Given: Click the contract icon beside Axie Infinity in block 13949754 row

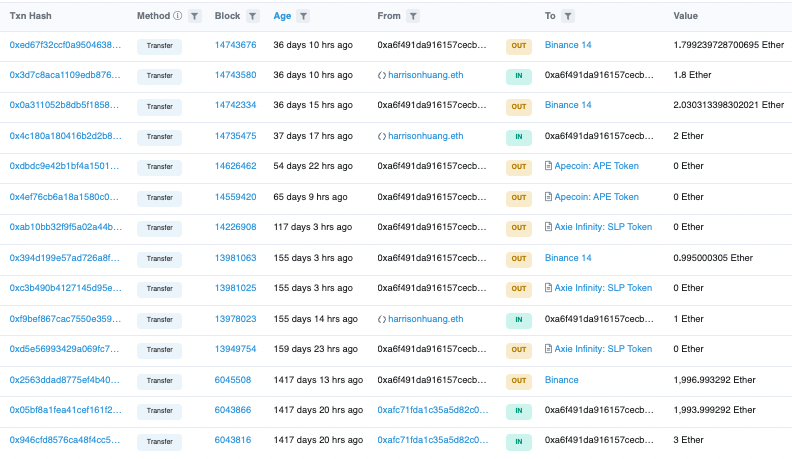Looking at the screenshot, I should (548, 349).
